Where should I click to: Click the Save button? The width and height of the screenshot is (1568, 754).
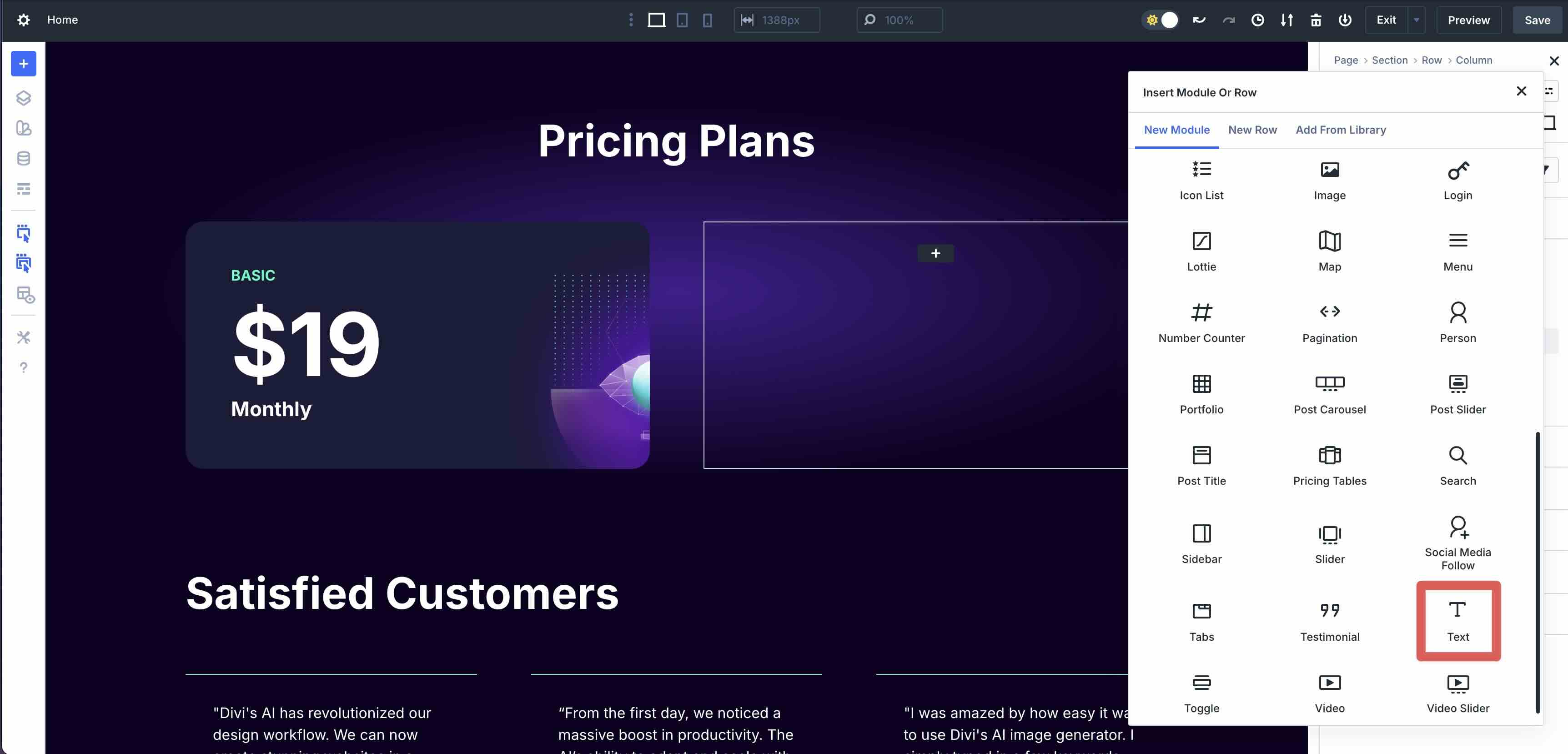coord(1537,20)
